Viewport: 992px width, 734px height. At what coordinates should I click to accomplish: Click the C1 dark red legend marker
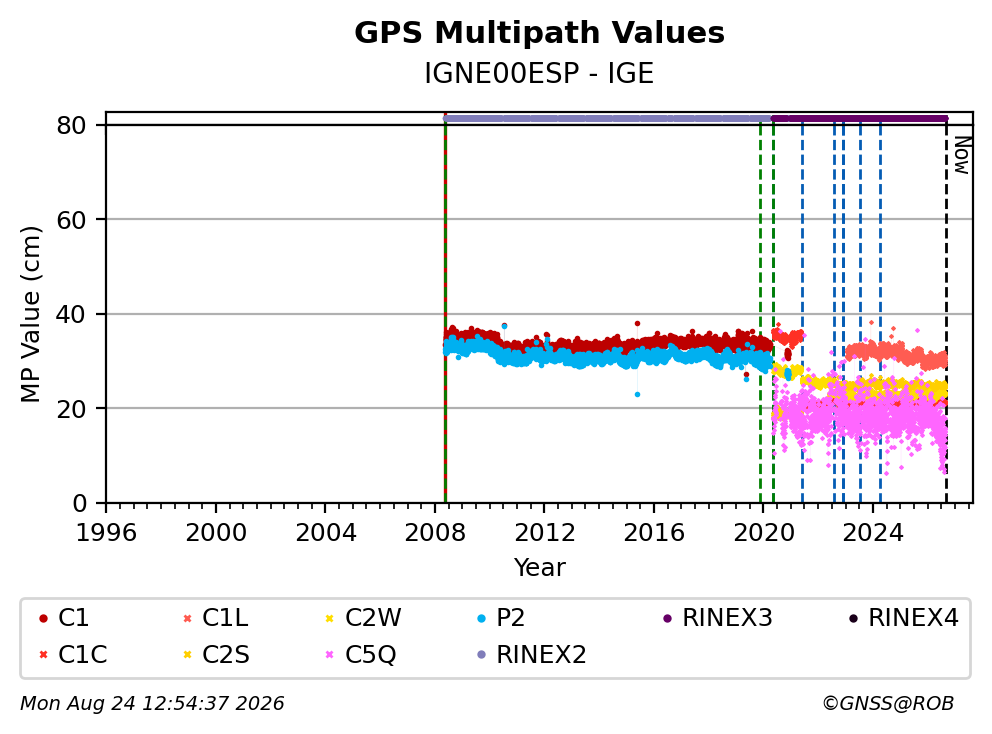click(x=43, y=618)
